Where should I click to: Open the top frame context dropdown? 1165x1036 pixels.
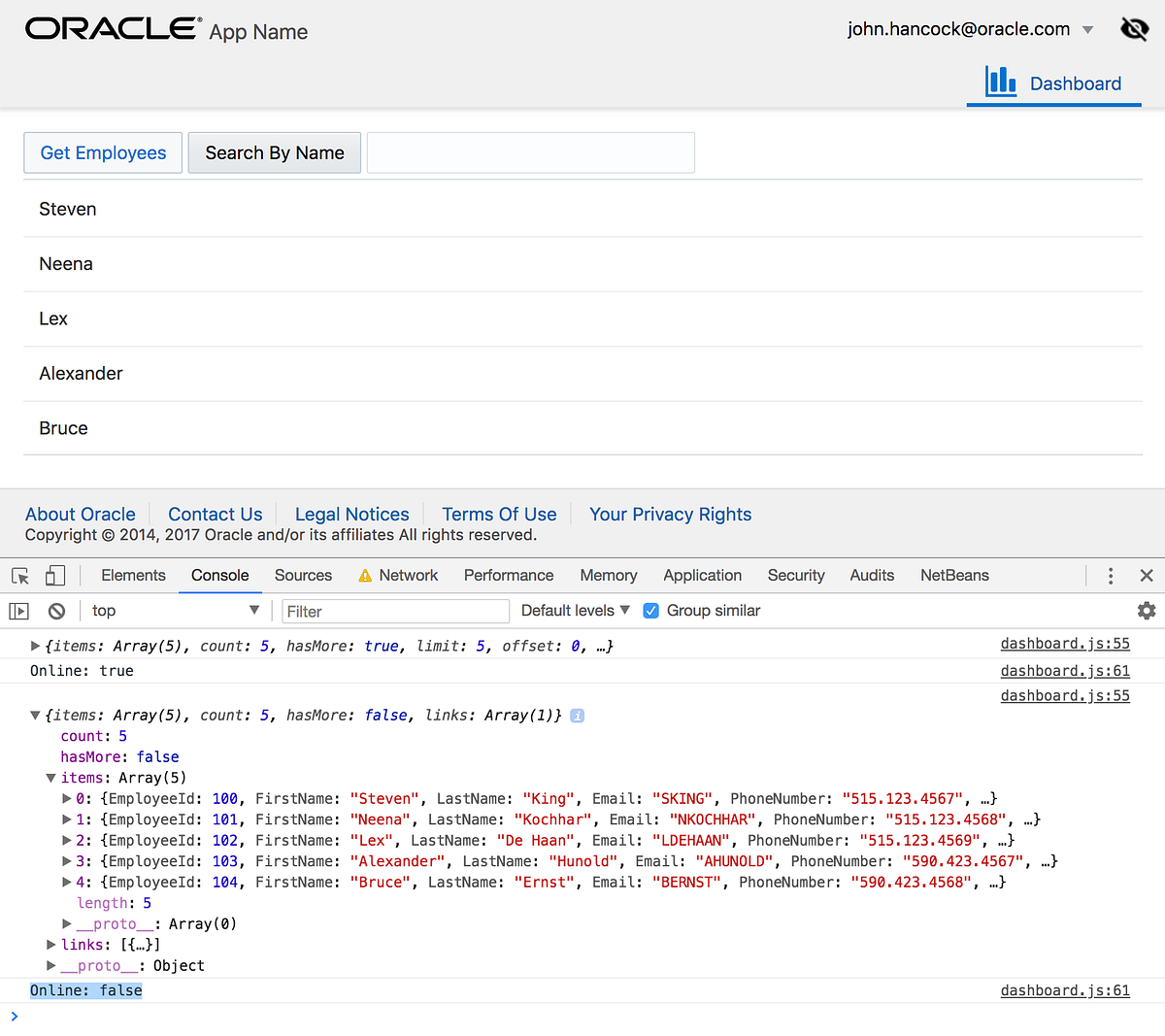[175, 611]
